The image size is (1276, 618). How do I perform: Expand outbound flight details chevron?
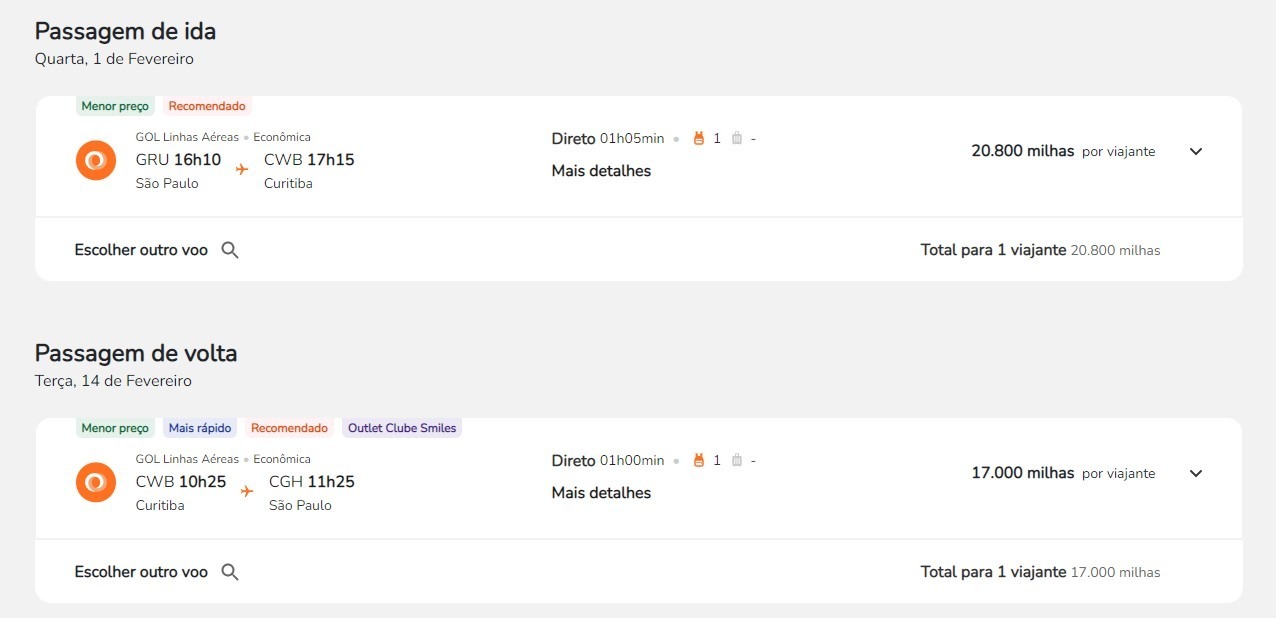coord(1196,152)
